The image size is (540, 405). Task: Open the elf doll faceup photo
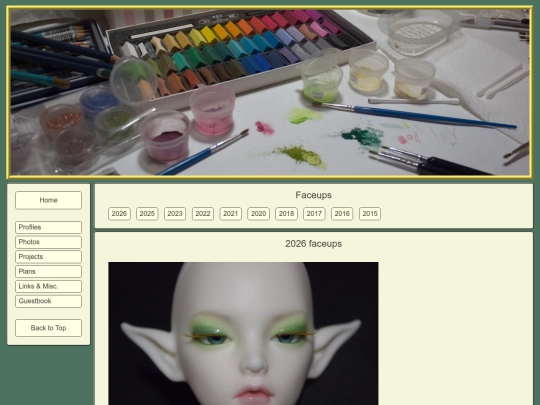243,333
